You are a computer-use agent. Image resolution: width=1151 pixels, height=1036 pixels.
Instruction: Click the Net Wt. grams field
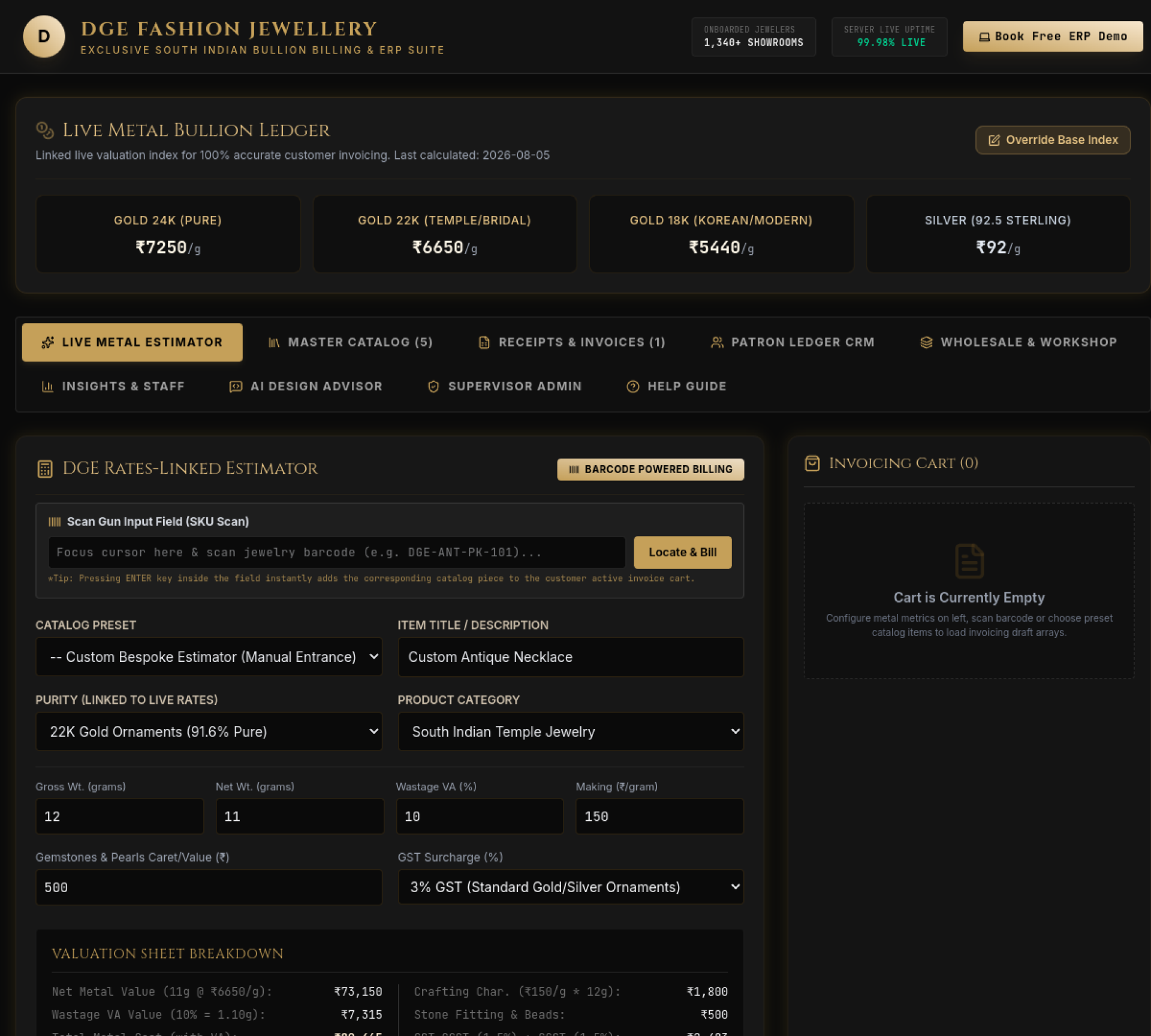(x=299, y=816)
